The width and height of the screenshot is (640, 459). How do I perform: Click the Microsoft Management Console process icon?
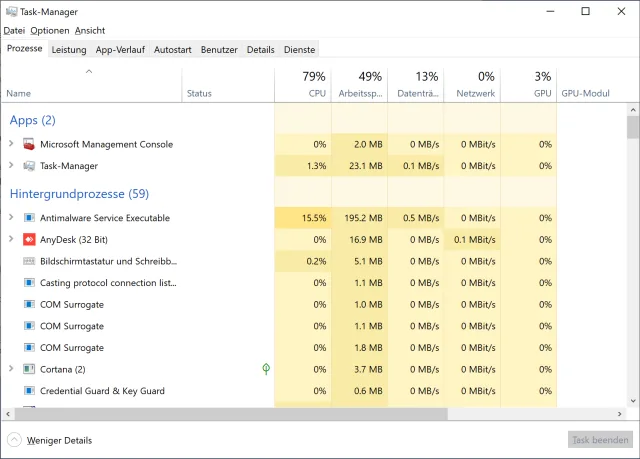[x=28, y=144]
